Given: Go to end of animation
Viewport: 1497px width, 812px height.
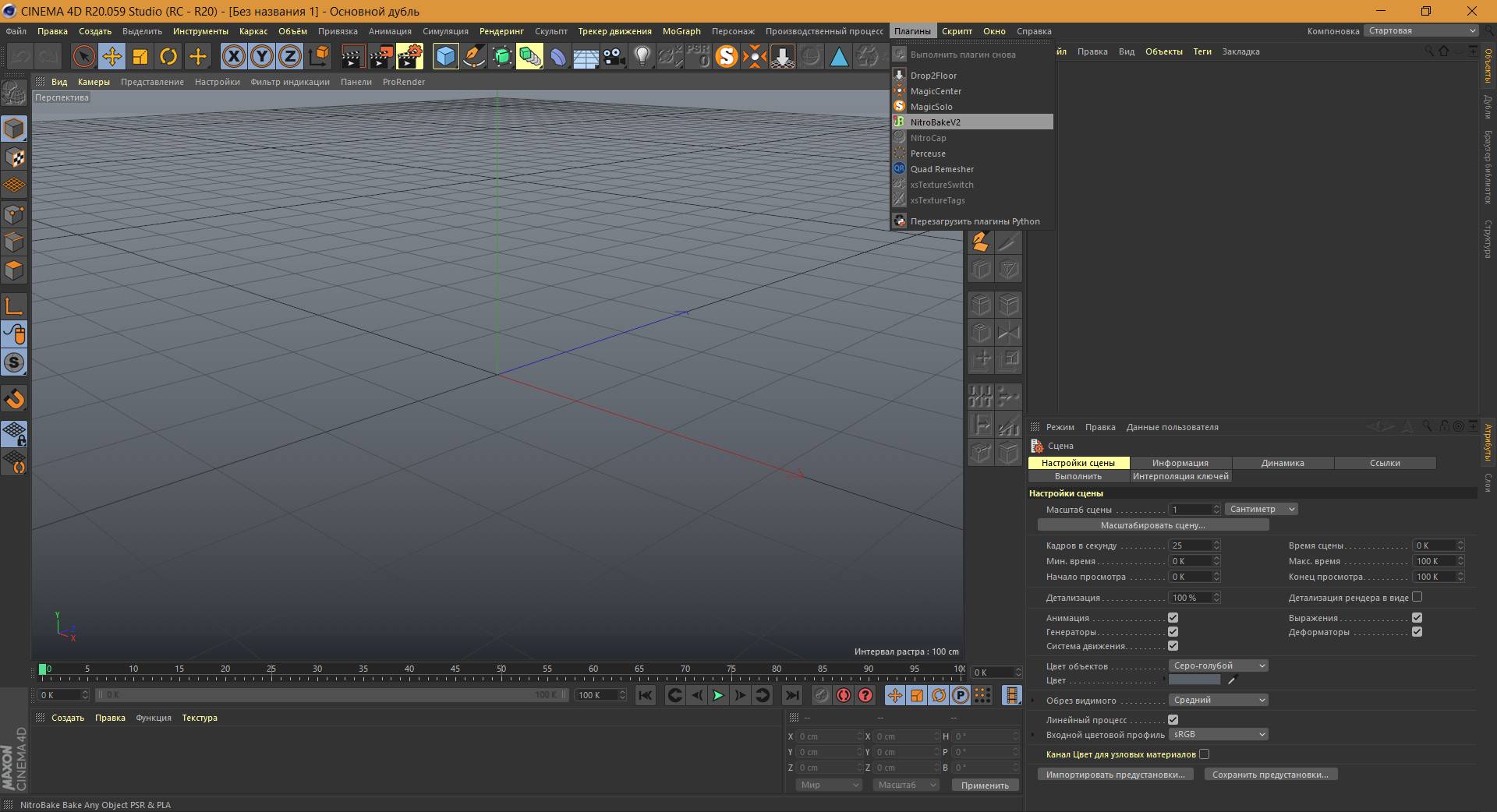Looking at the screenshot, I should coord(791,695).
